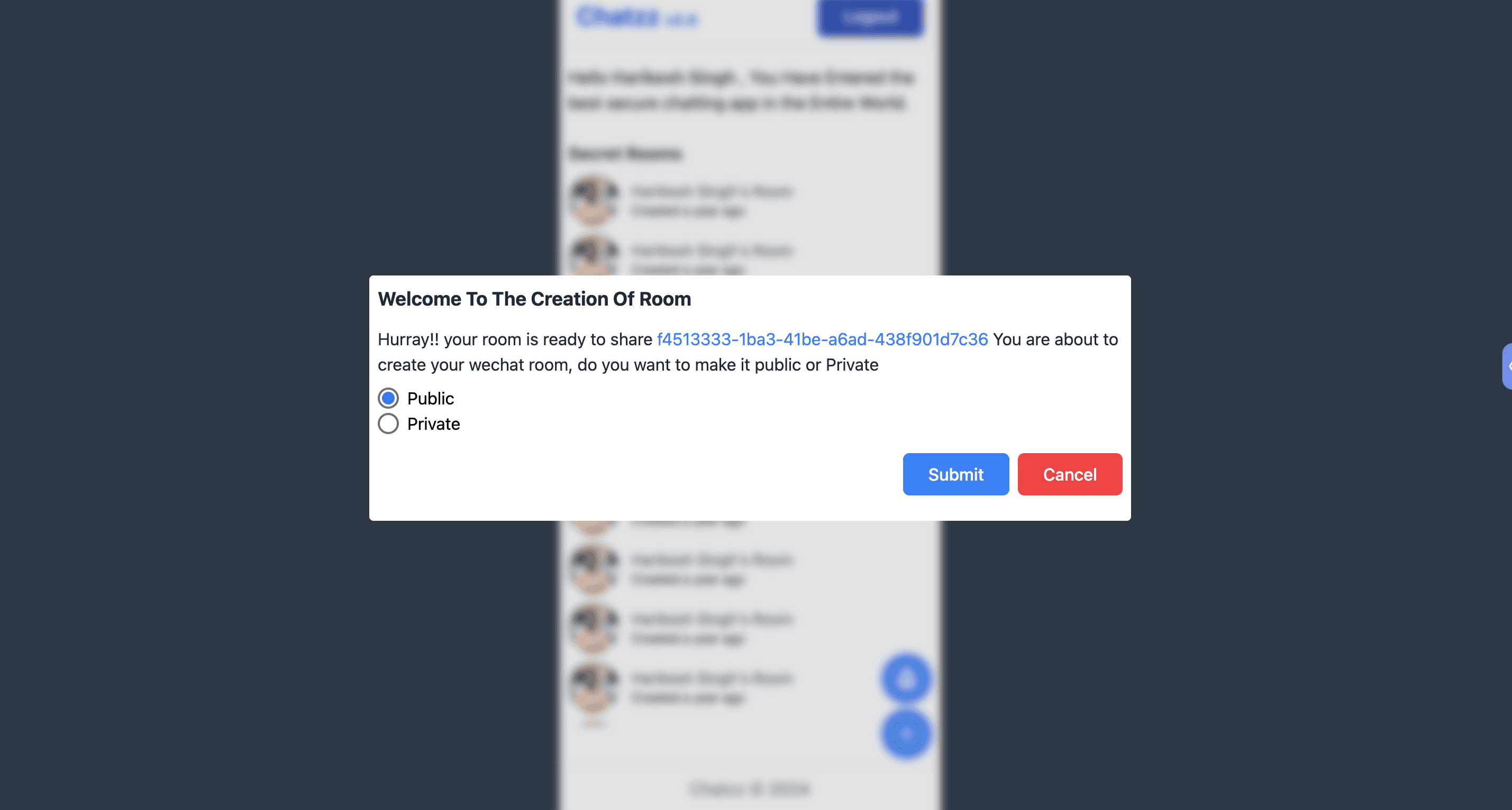Image resolution: width=1512 pixels, height=810 pixels.
Task: Click the Chatzz 2024 footer text
Action: click(750, 789)
